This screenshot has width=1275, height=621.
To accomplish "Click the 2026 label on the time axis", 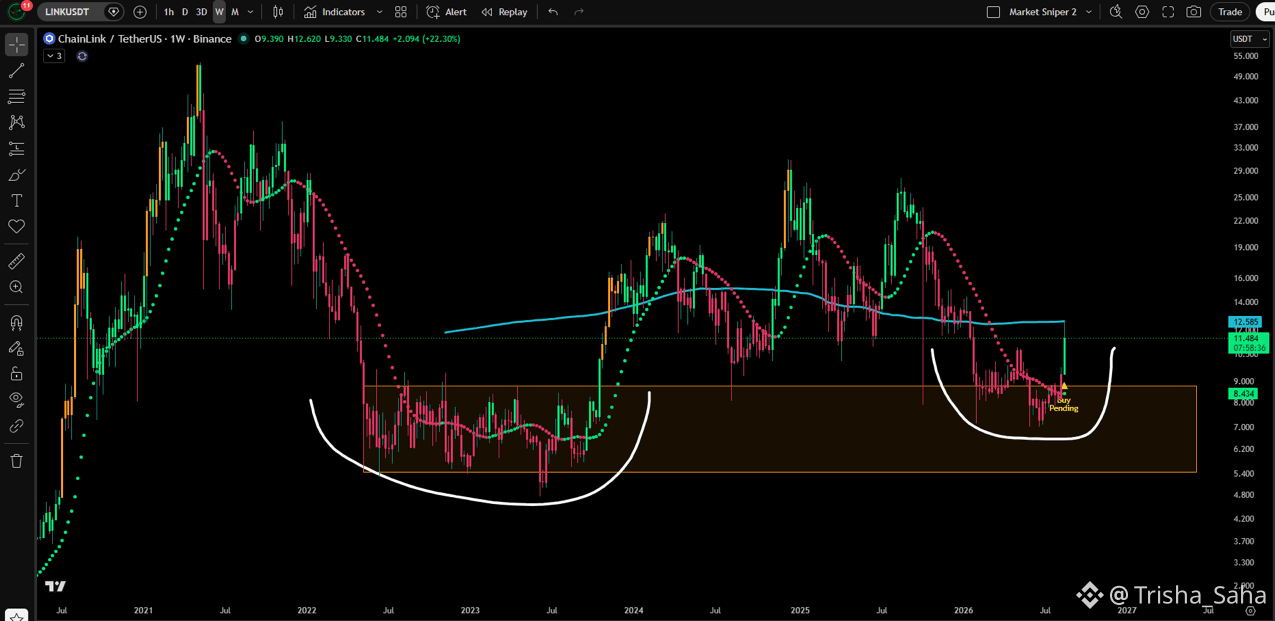I will (963, 610).
